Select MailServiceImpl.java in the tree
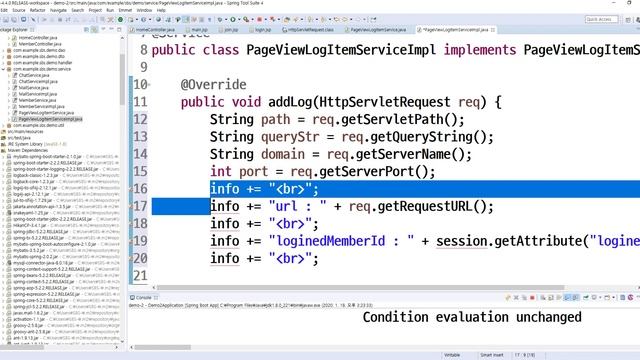The width and height of the screenshot is (640, 360). [x=38, y=94]
